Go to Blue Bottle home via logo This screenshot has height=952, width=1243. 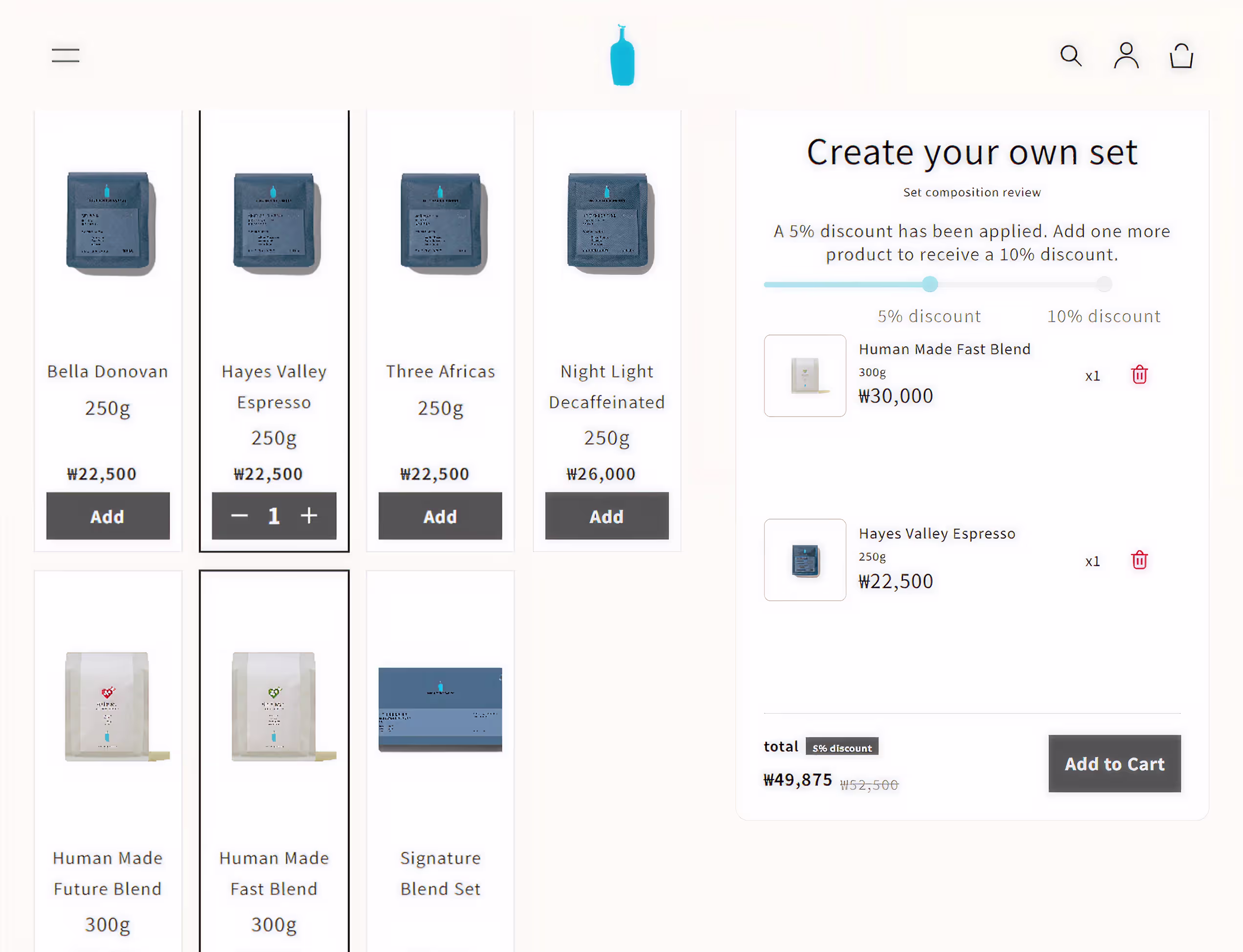[x=622, y=55]
